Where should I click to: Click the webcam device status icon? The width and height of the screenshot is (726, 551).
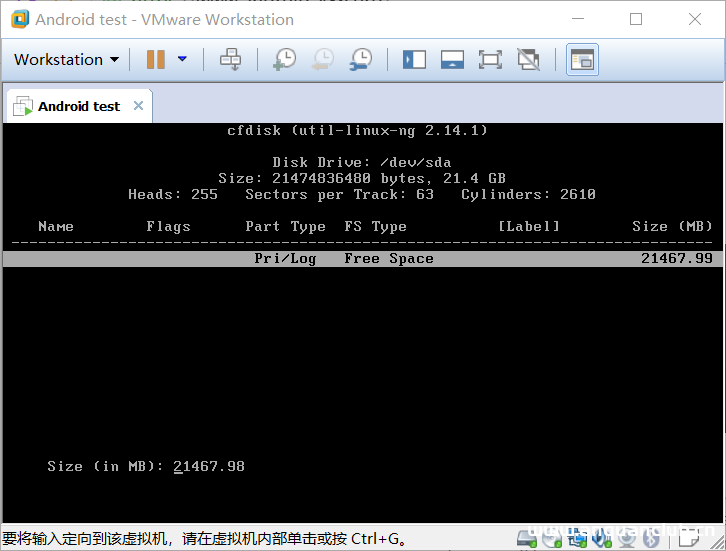(627, 538)
